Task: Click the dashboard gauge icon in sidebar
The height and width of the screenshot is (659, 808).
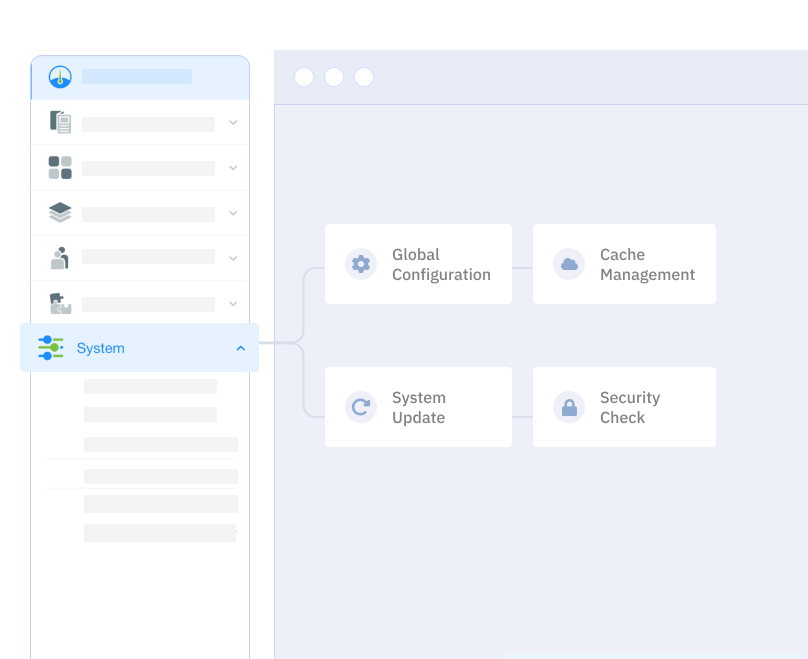Action: [60, 77]
